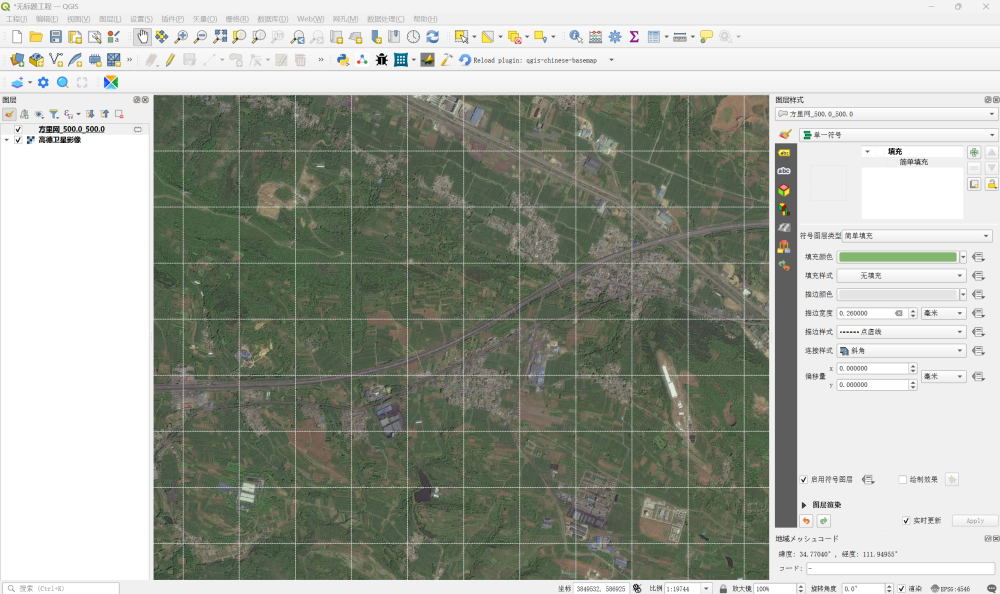Screen dimensions: 1000x594
Task: Open the Statistical Summary sigma icon
Action: pos(634,37)
